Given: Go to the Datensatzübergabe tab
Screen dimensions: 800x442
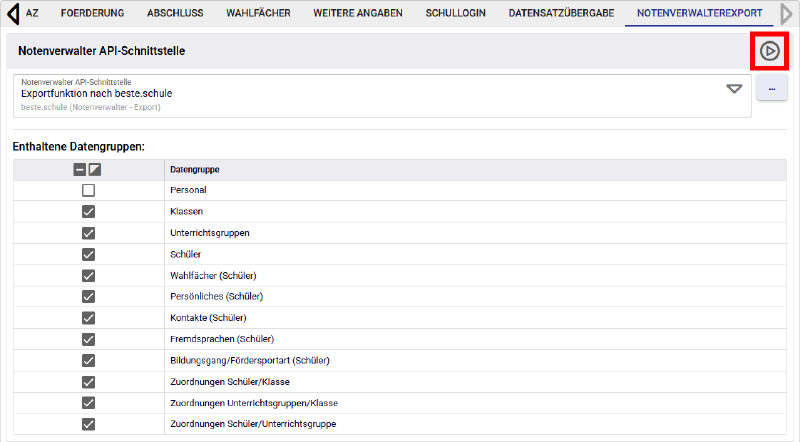Looking at the screenshot, I should 554,14.
